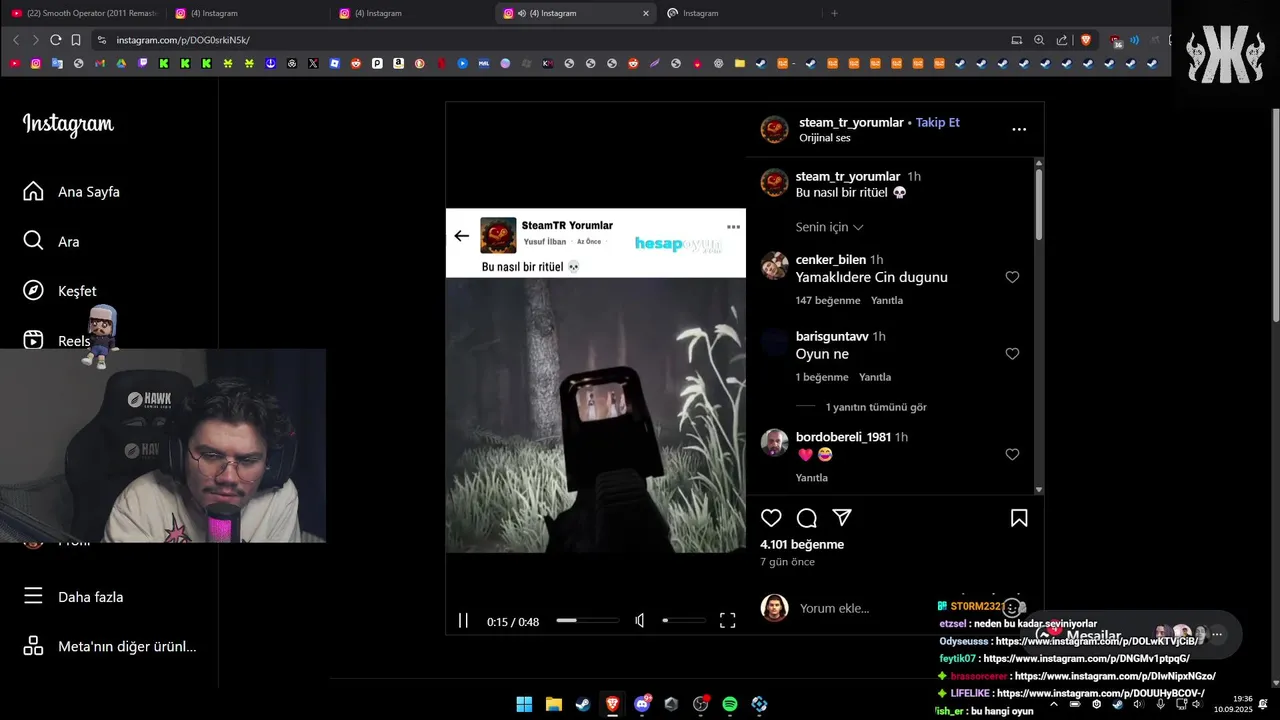
Task: Open steam_tr_yorumlar profile from header
Action: [x=851, y=122]
